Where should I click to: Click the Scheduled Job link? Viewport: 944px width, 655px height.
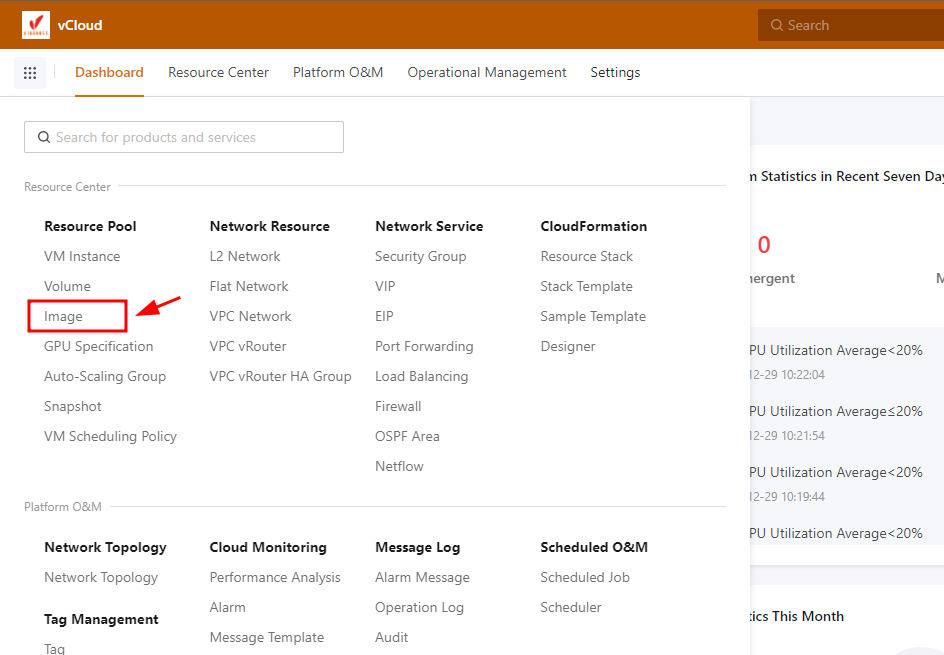585,577
